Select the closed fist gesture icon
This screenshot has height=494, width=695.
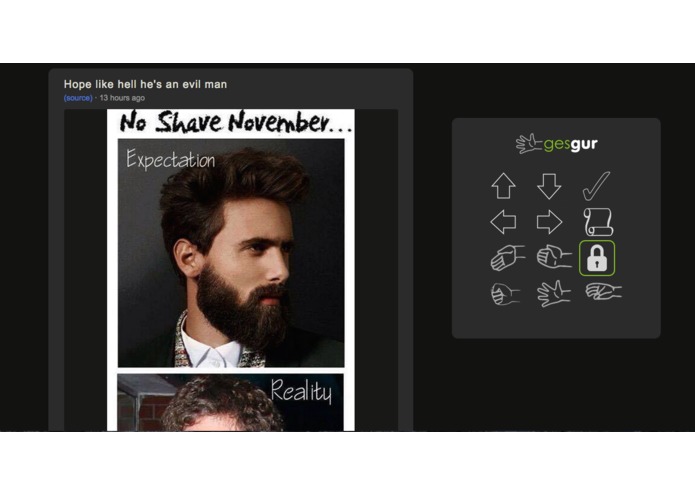click(505, 294)
